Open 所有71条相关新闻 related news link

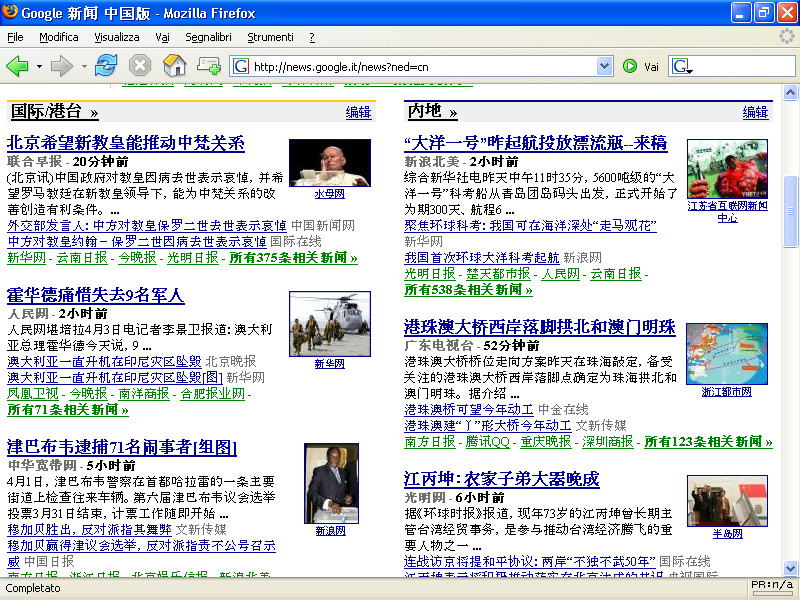click(x=68, y=410)
